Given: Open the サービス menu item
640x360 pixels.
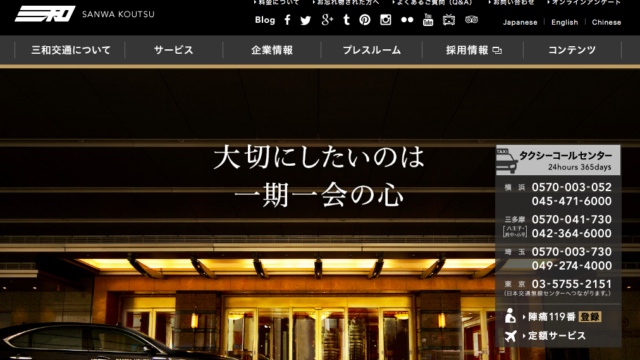Looking at the screenshot, I should point(173,50).
